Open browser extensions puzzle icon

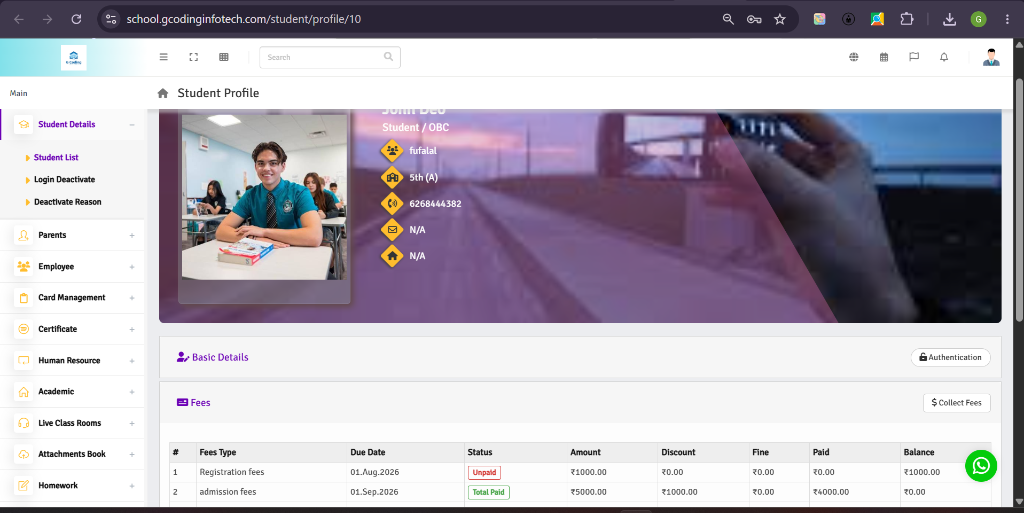click(906, 19)
